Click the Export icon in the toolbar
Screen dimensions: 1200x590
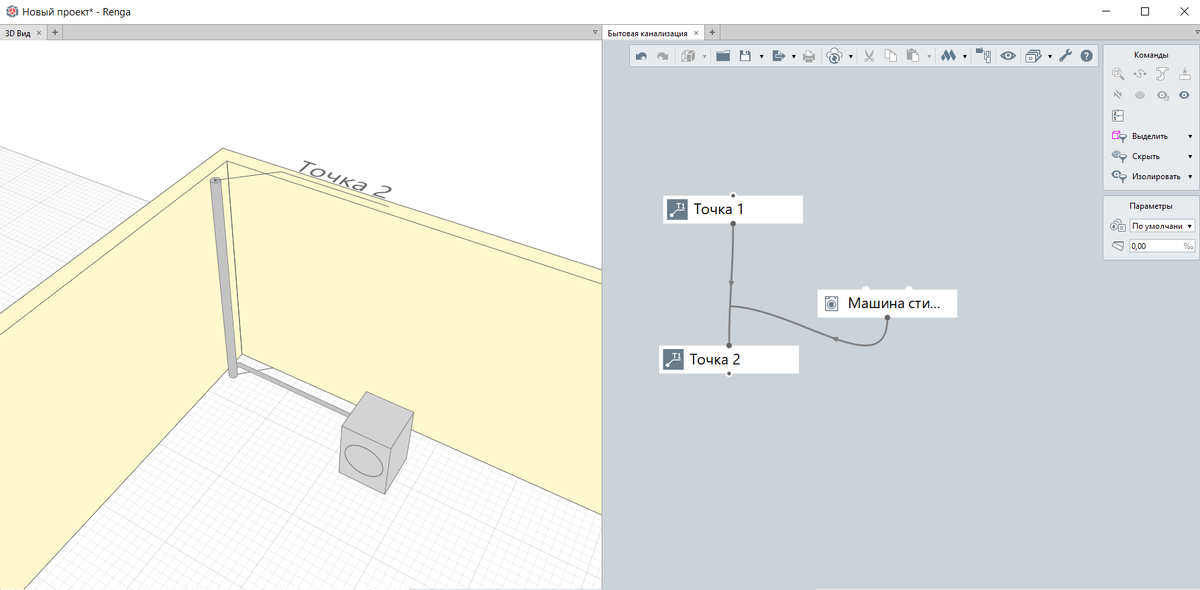tap(779, 56)
